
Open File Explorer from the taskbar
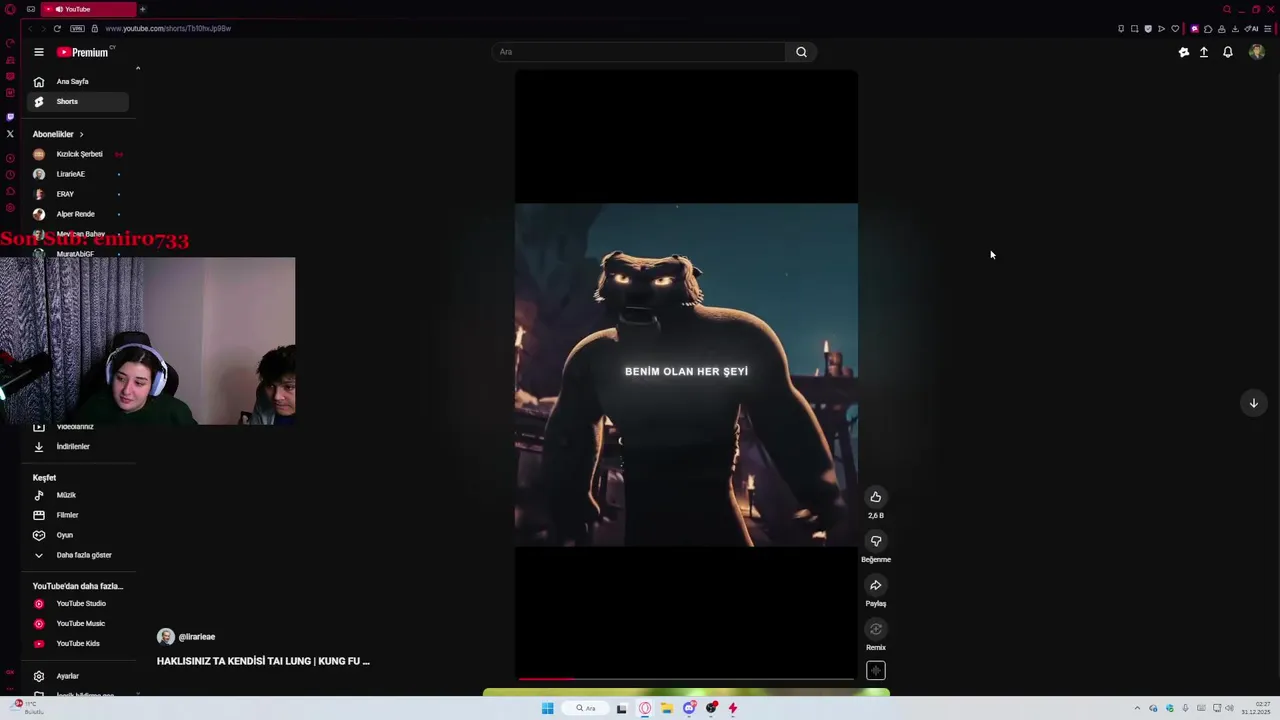pyautogui.click(x=667, y=708)
